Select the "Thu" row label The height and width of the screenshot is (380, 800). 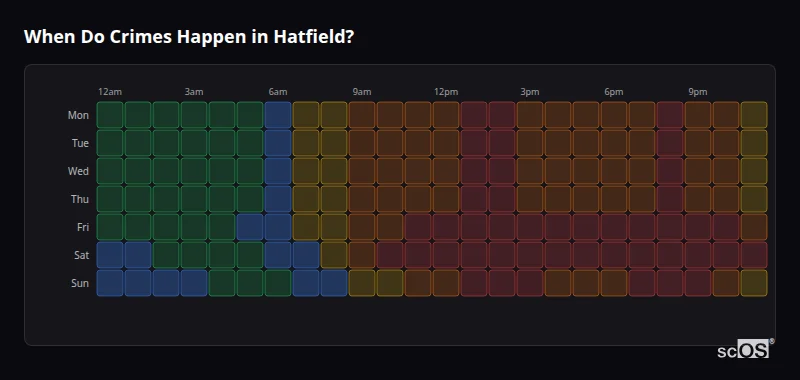(80, 199)
